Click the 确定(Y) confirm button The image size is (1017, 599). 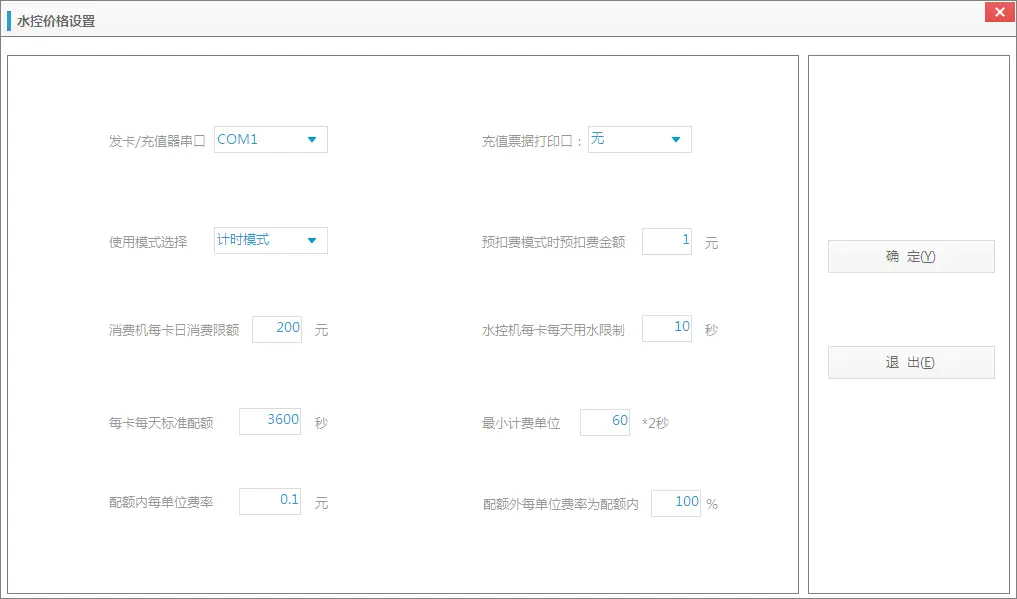(910, 256)
